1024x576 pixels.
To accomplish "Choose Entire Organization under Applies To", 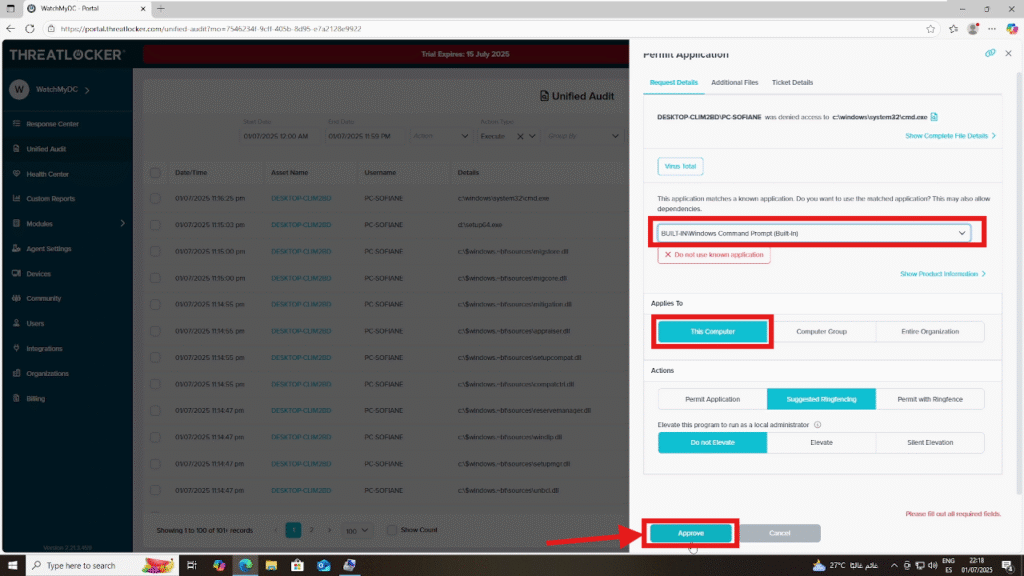I will (x=930, y=332).
